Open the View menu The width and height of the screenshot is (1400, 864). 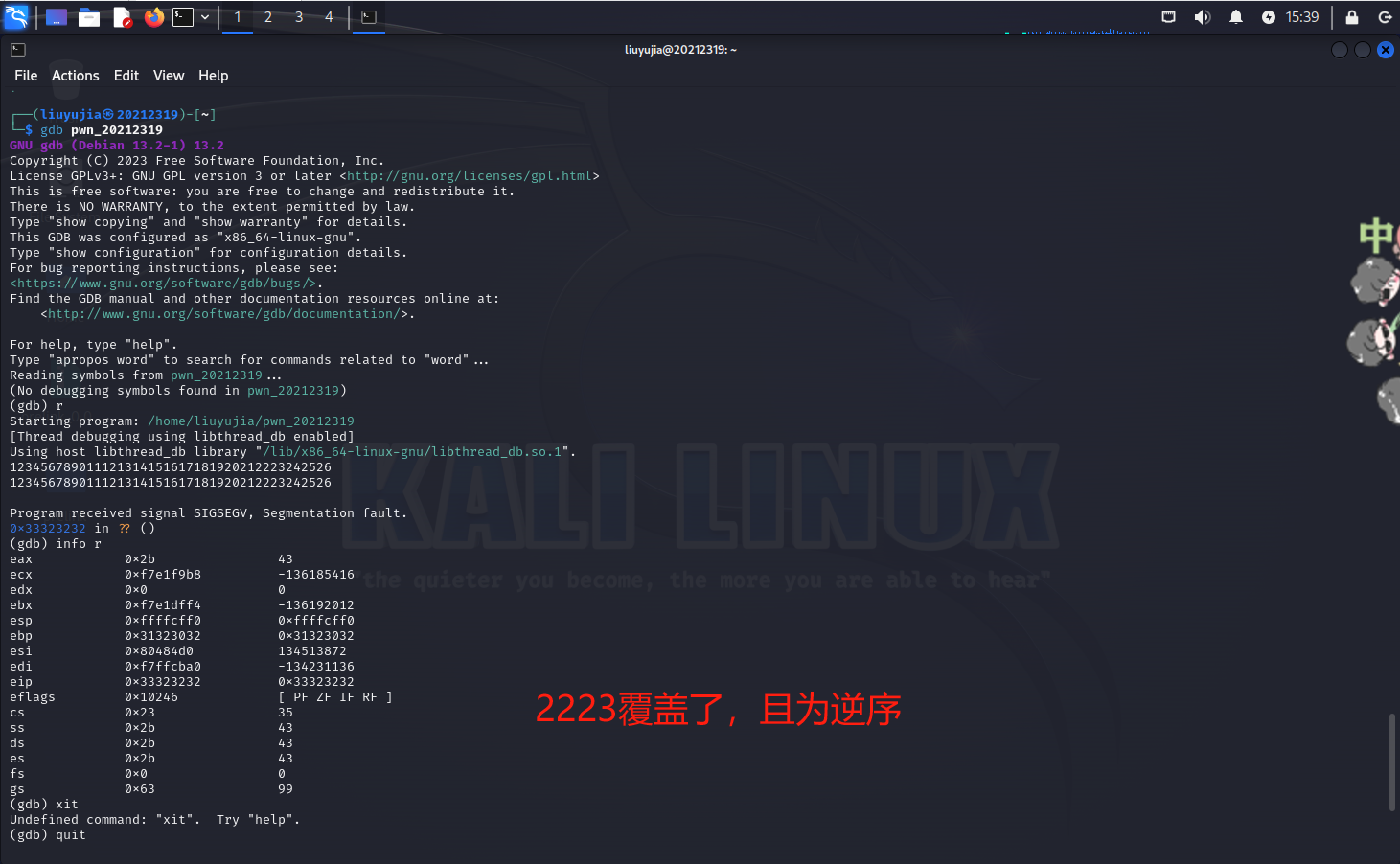click(169, 75)
